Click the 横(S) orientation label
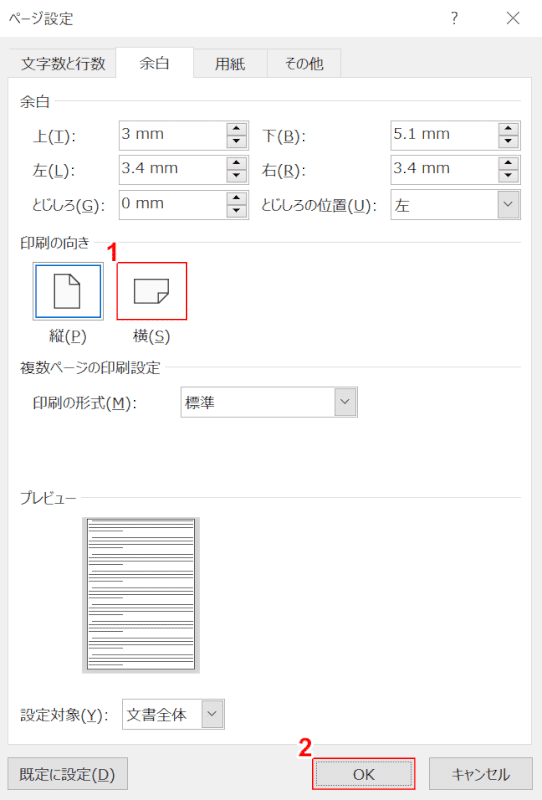Viewport: 542px width, 800px height. point(152,336)
